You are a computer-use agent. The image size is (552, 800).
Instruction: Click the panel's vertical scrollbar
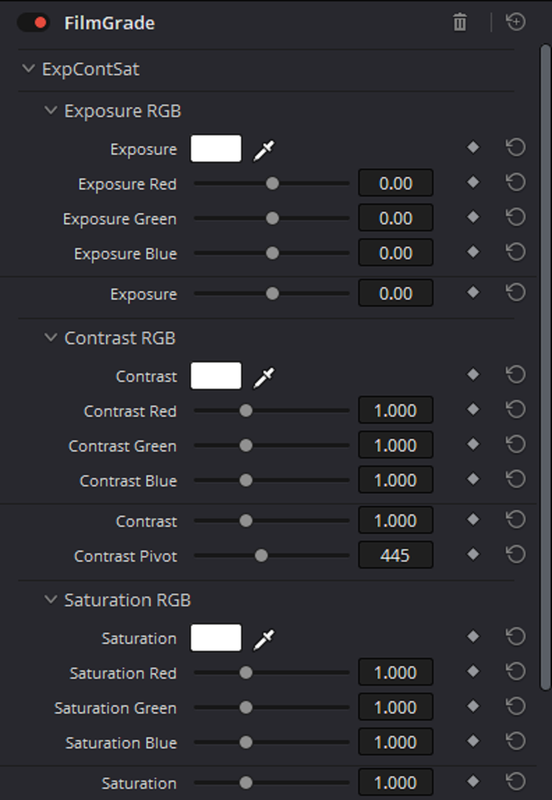pos(545,367)
